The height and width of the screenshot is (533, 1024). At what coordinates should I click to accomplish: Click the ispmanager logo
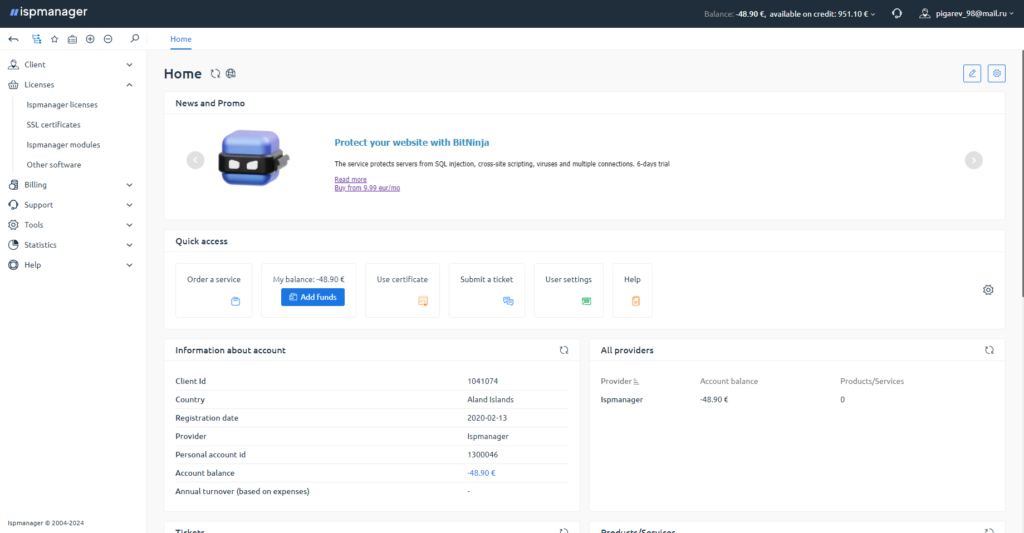point(48,12)
